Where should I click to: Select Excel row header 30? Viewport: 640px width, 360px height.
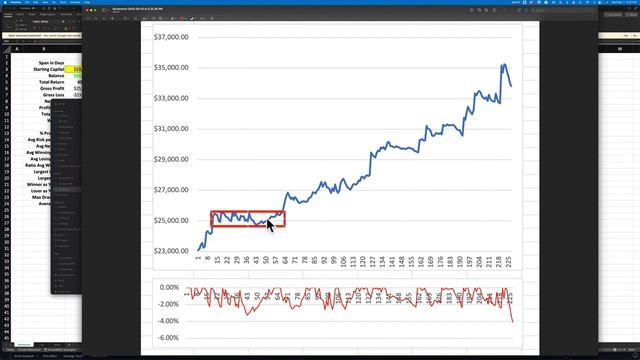tap(7, 242)
